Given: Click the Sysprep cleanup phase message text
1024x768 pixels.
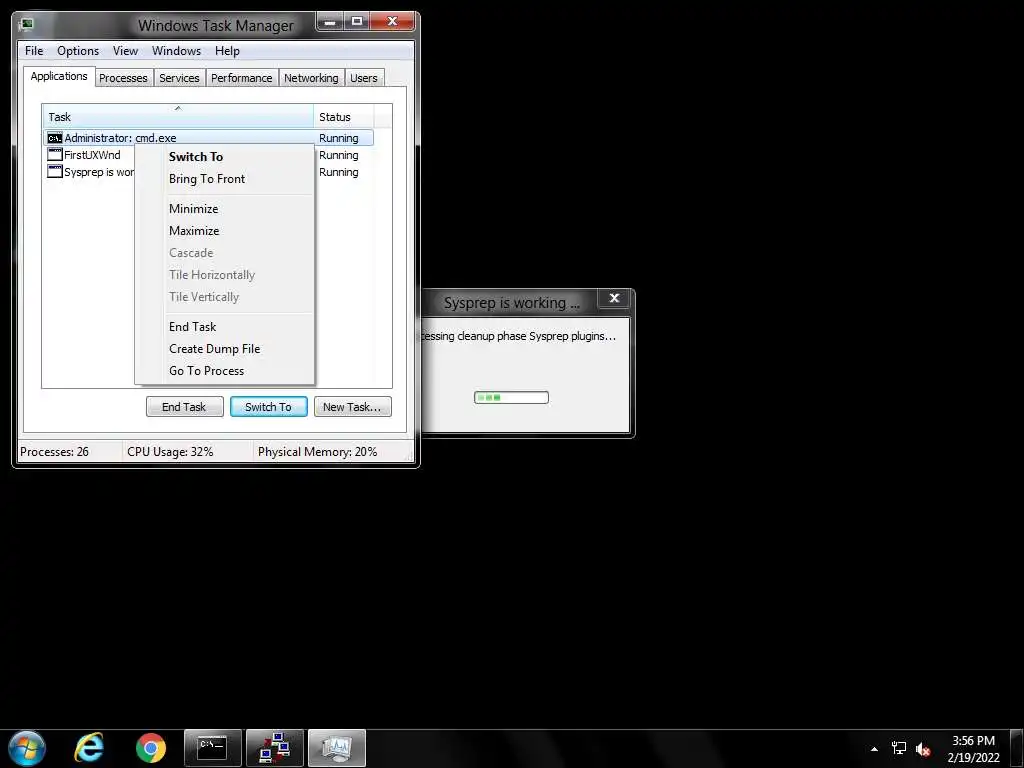Looking at the screenshot, I should 517,336.
